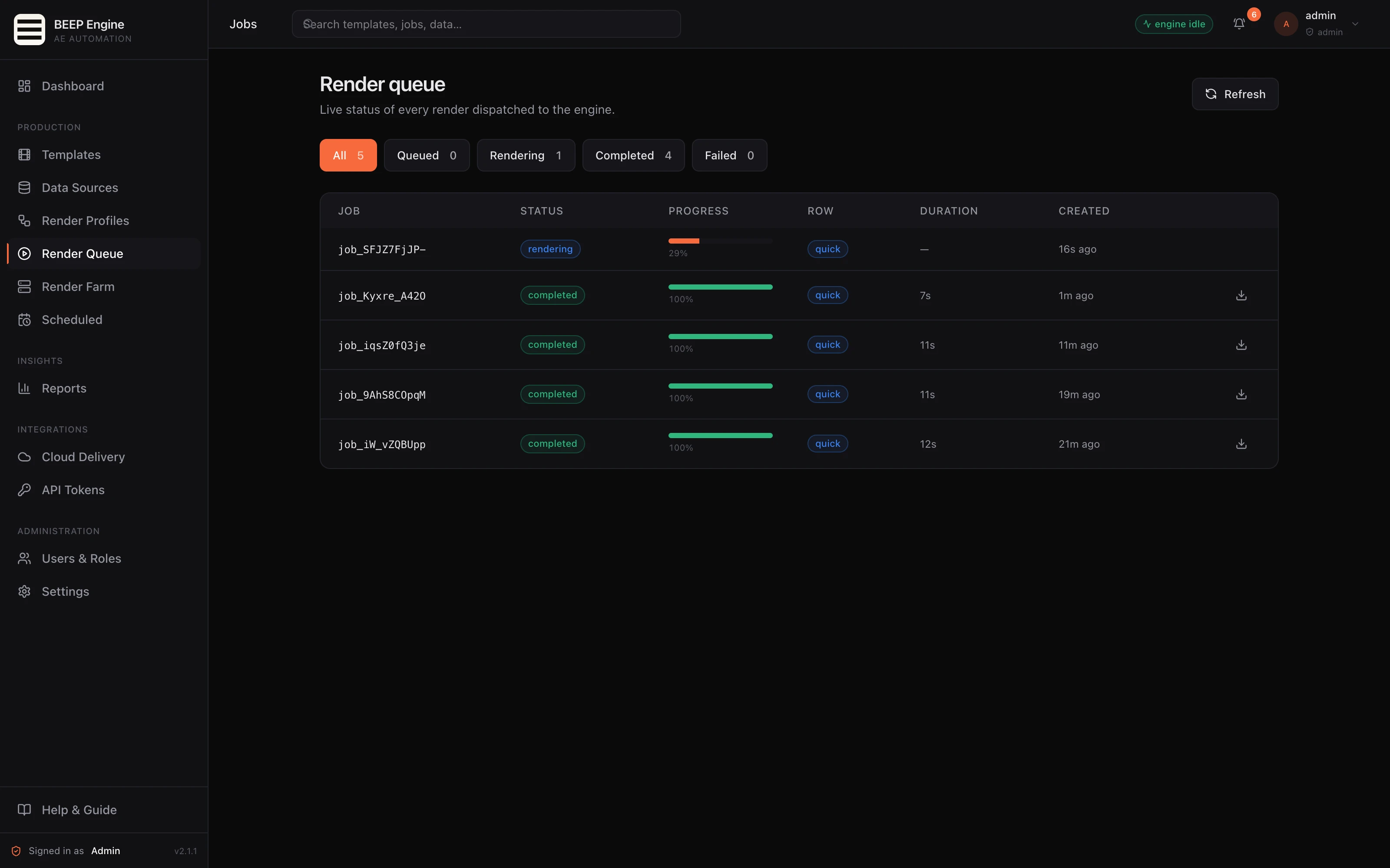Viewport: 1390px width, 868px height.
Task: Click the Help & Guide book icon
Action: tap(24, 810)
